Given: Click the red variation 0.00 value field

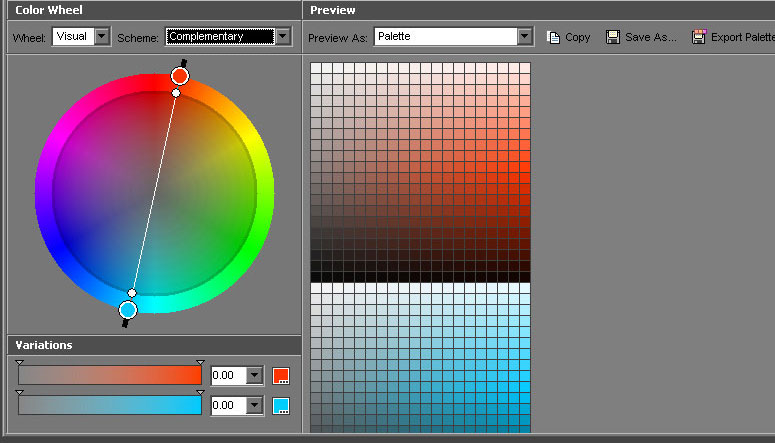Looking at the screenshot, I should coord(229,375).
